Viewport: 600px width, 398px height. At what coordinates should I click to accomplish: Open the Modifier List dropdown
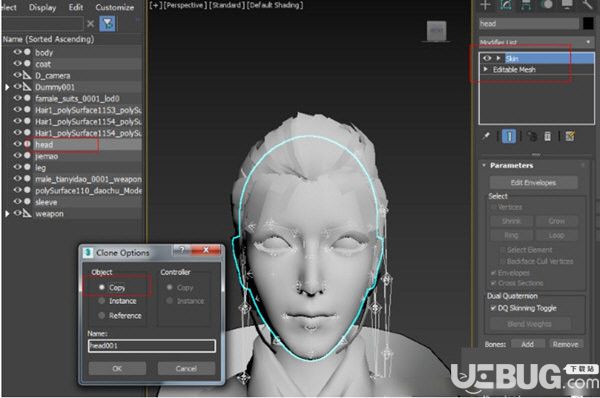pos(536,42)
